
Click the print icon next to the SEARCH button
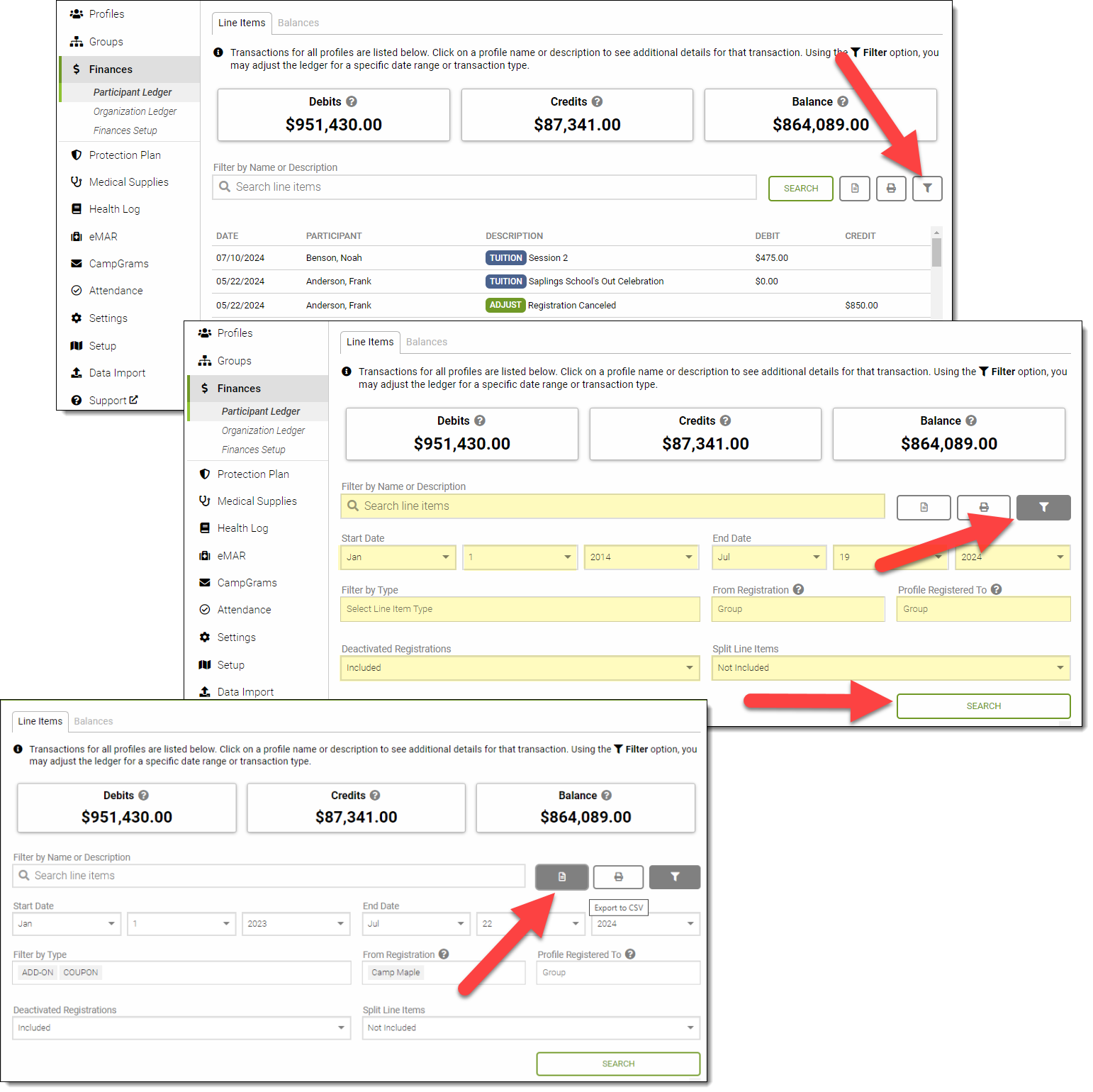(x=890, y=189)
